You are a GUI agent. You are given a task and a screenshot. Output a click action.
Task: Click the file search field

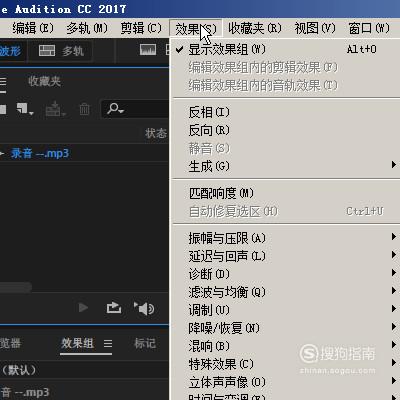click(x=135, y=109)
